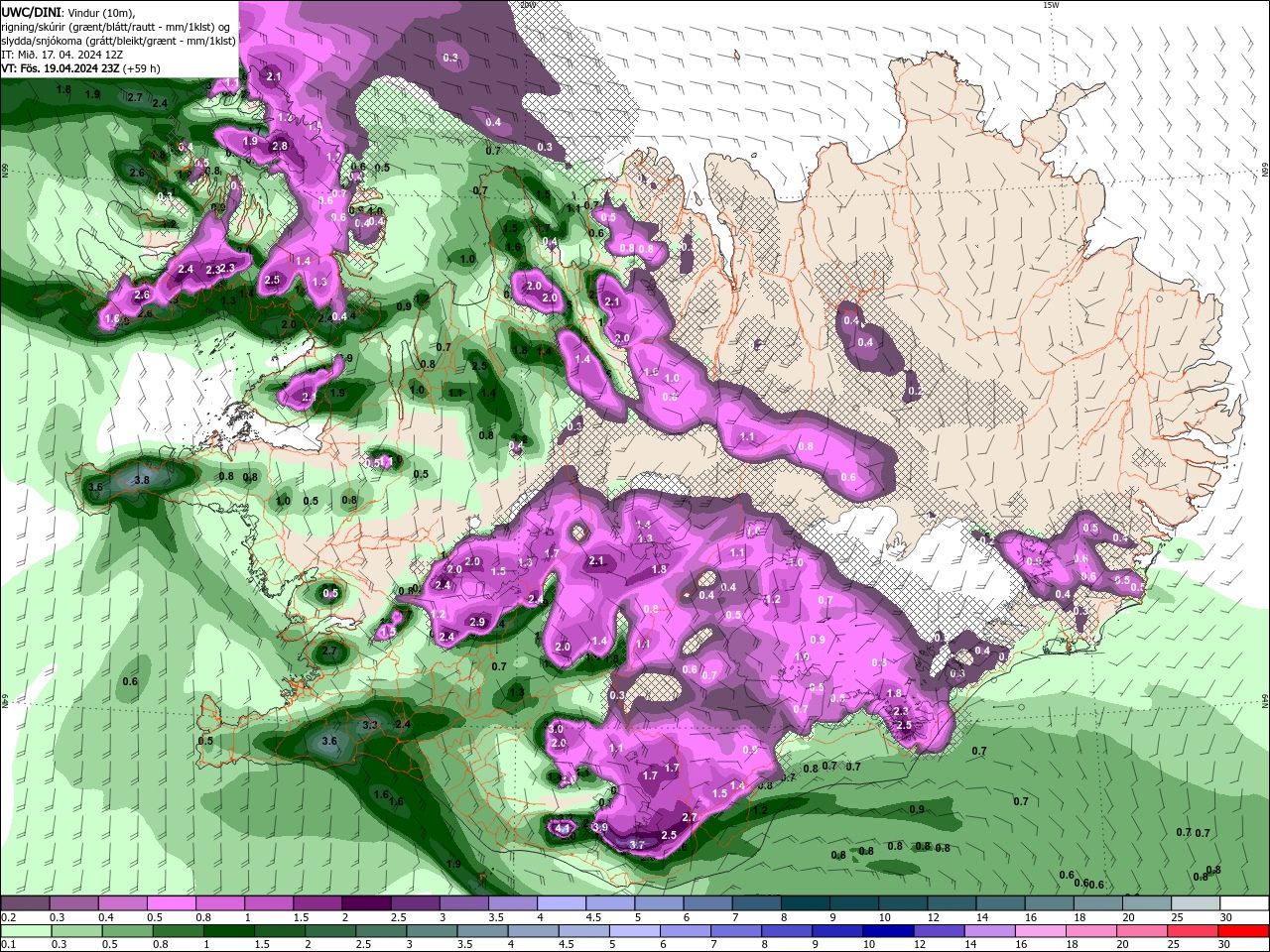Click the "UWC/DINI" title text
This screenshot has height=952, width=1270.
tap(31, 12)
